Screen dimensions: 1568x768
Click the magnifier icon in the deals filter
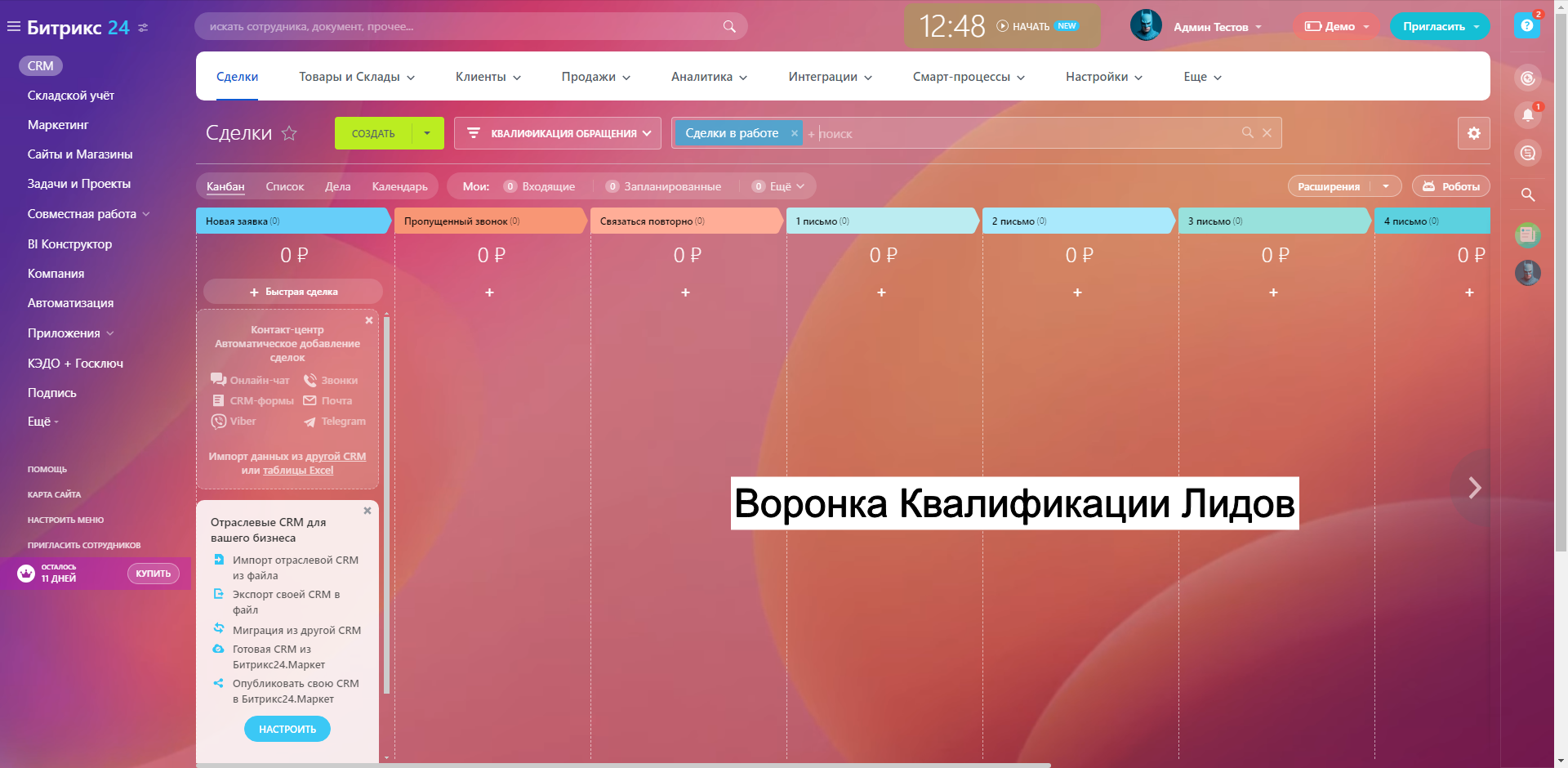[x=1247, y=132]
